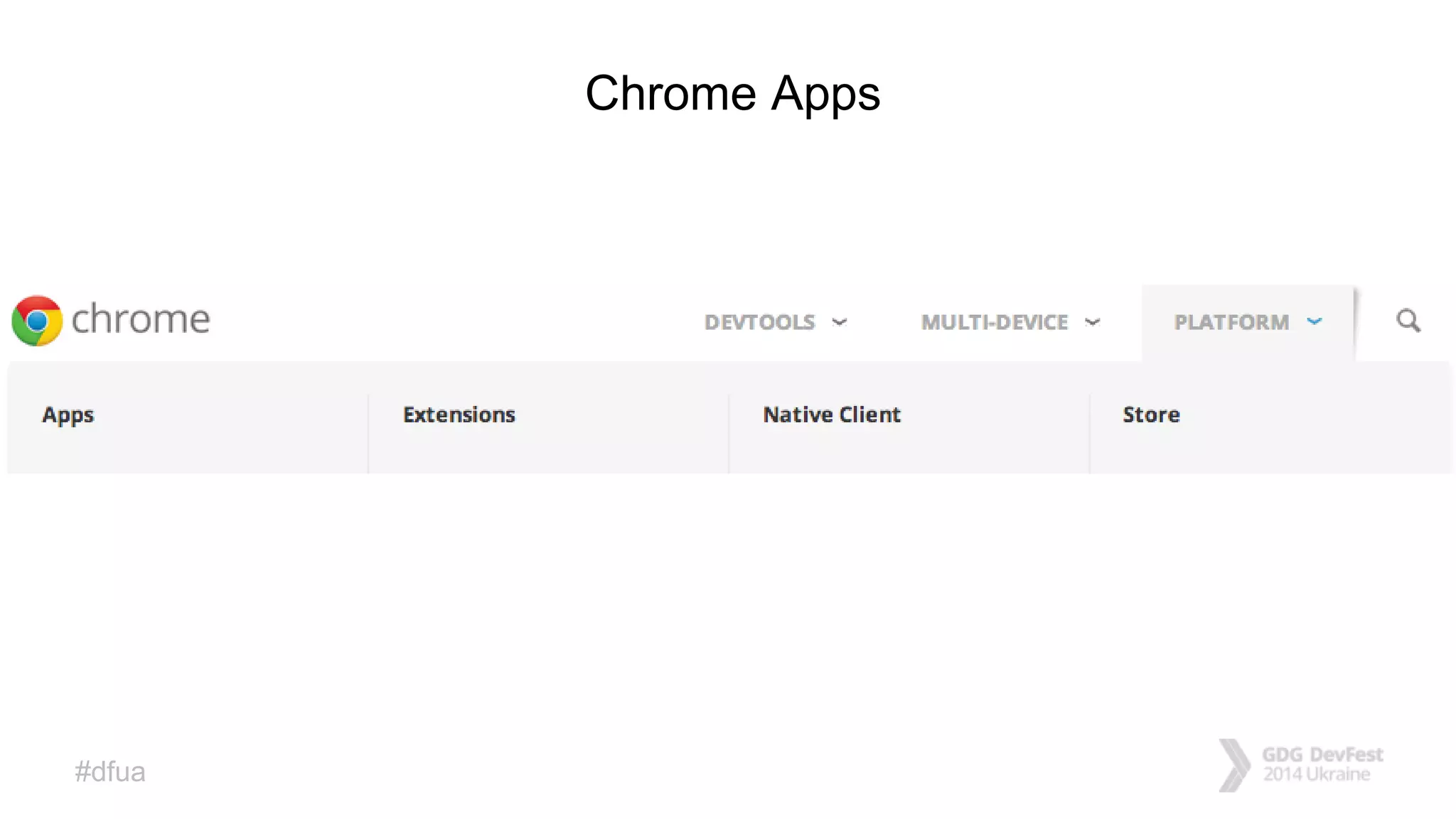Click the chrome wordmark text
The image size is (1456, 819).
(141, 318)
